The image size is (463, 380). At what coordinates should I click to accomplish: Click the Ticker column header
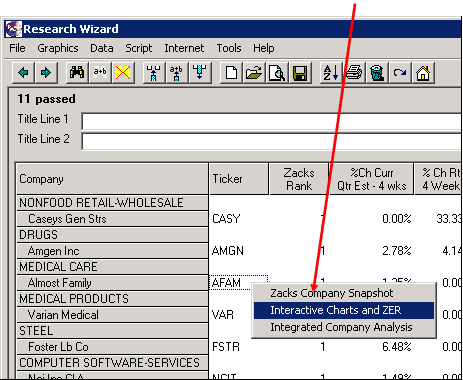(239, 179)
